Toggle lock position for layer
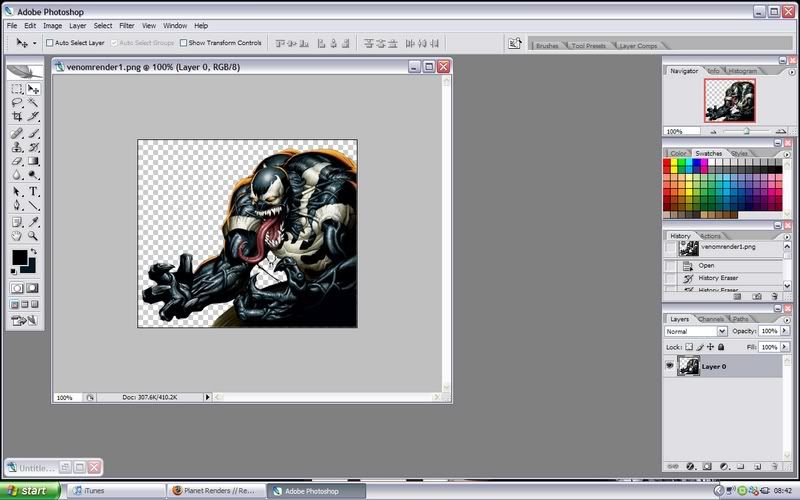The image size is (800, 500). 710,347
